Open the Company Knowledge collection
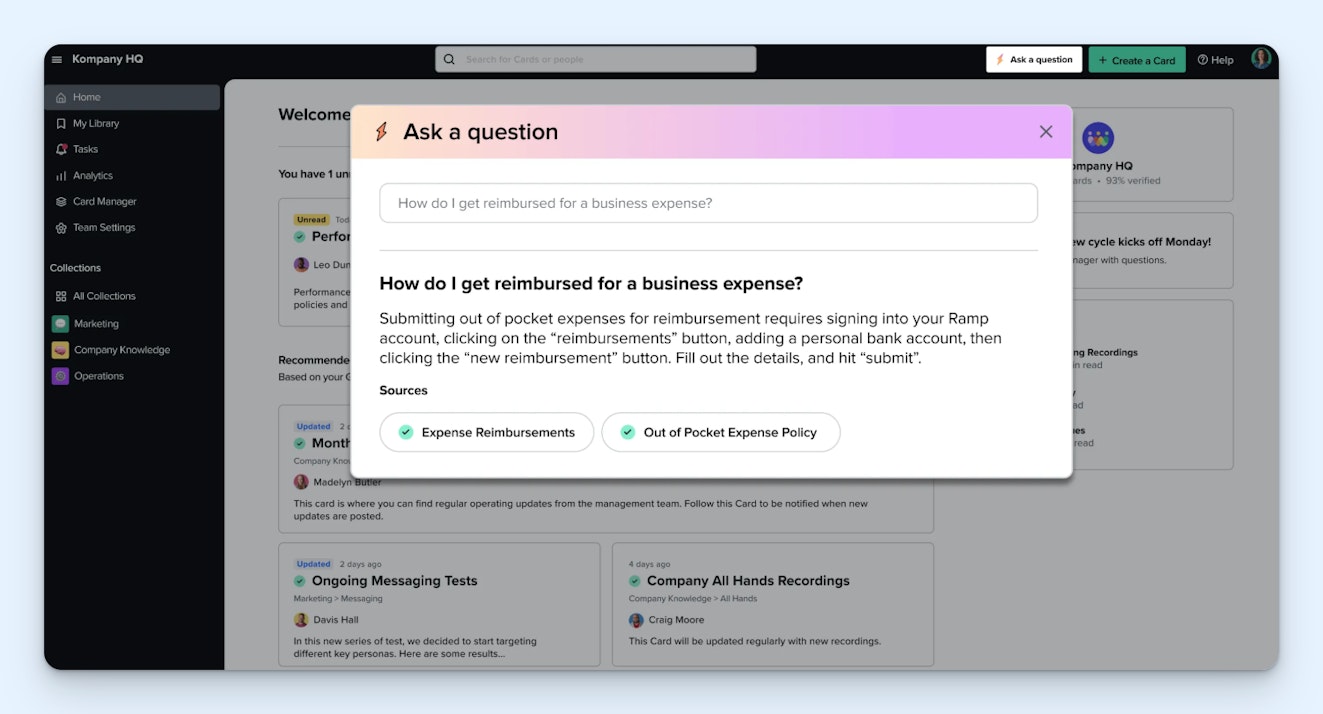1323x714 pixels. tap(121, 350)
